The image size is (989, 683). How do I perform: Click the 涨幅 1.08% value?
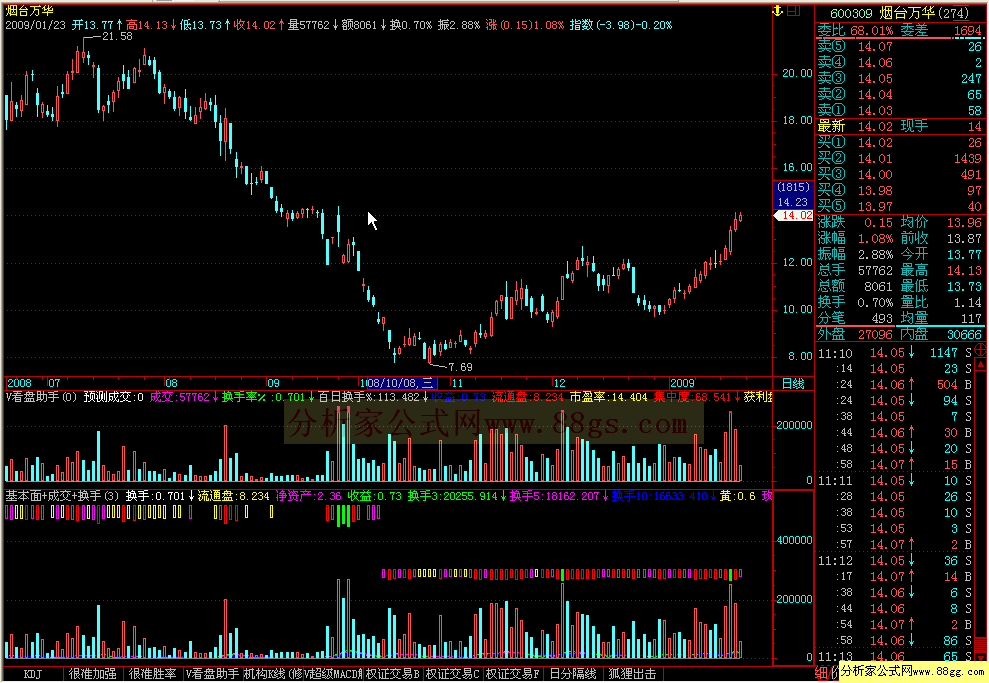click(x=875, y=238)
